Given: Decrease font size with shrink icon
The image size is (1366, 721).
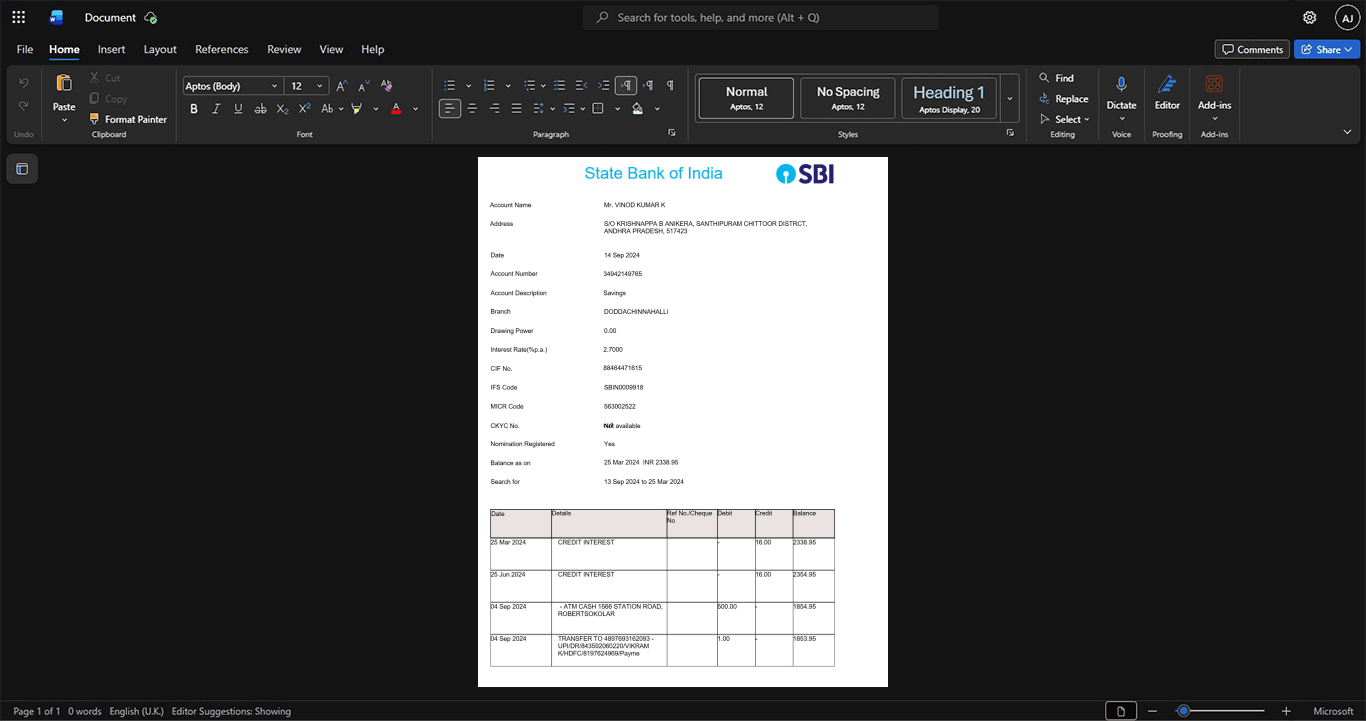Looking at the screenshot, I should [x=364, y=86].
